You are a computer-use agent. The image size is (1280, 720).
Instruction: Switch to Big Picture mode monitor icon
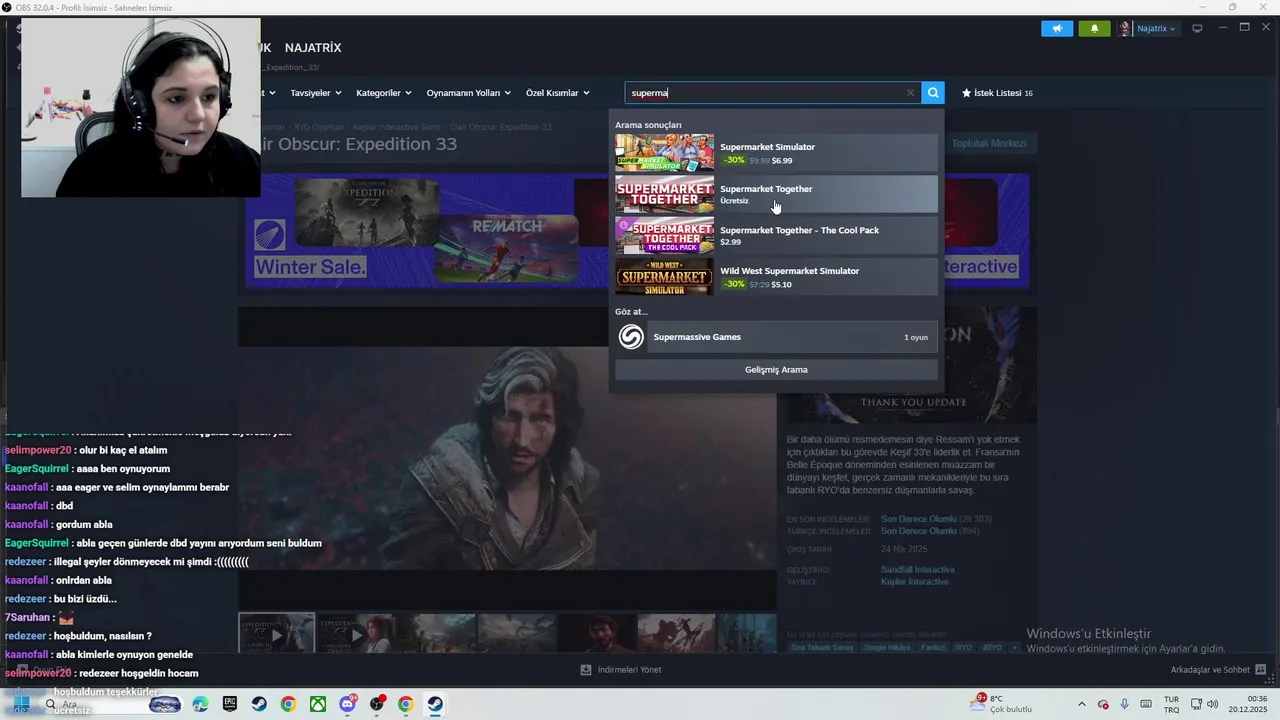[x=1197, y=28]
